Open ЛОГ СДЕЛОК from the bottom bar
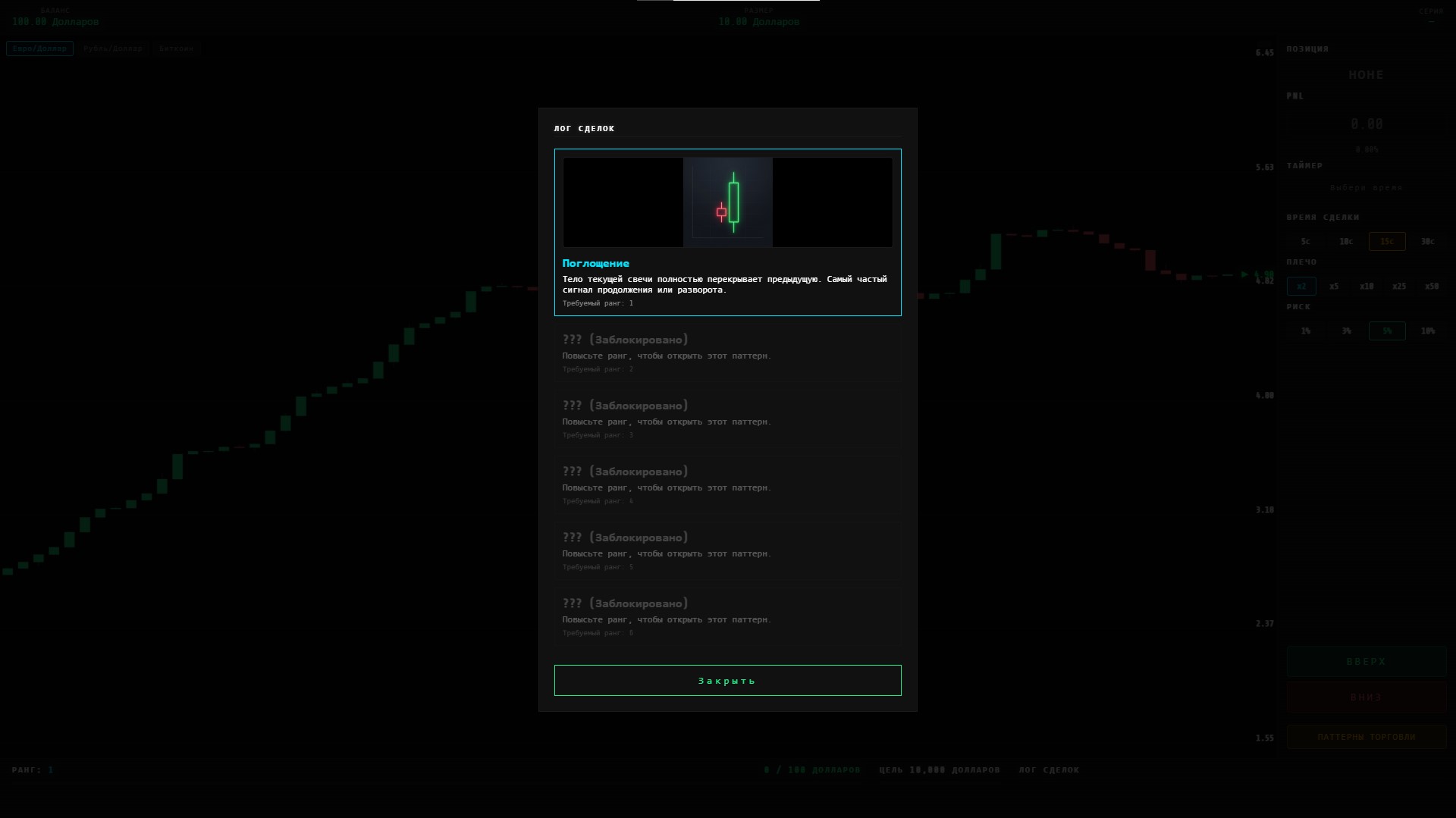The height and width of the screenshot is (818, 1456). click(1049, 769)
